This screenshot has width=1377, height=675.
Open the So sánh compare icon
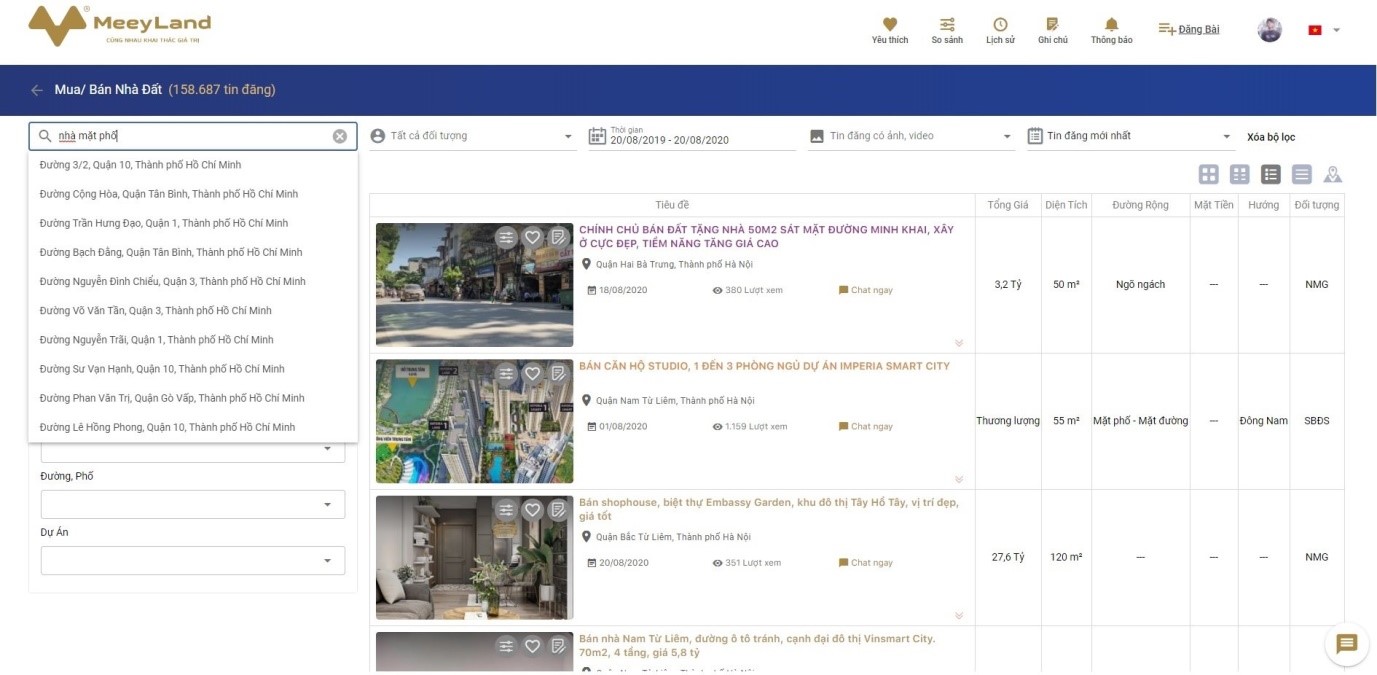(946, 25)
